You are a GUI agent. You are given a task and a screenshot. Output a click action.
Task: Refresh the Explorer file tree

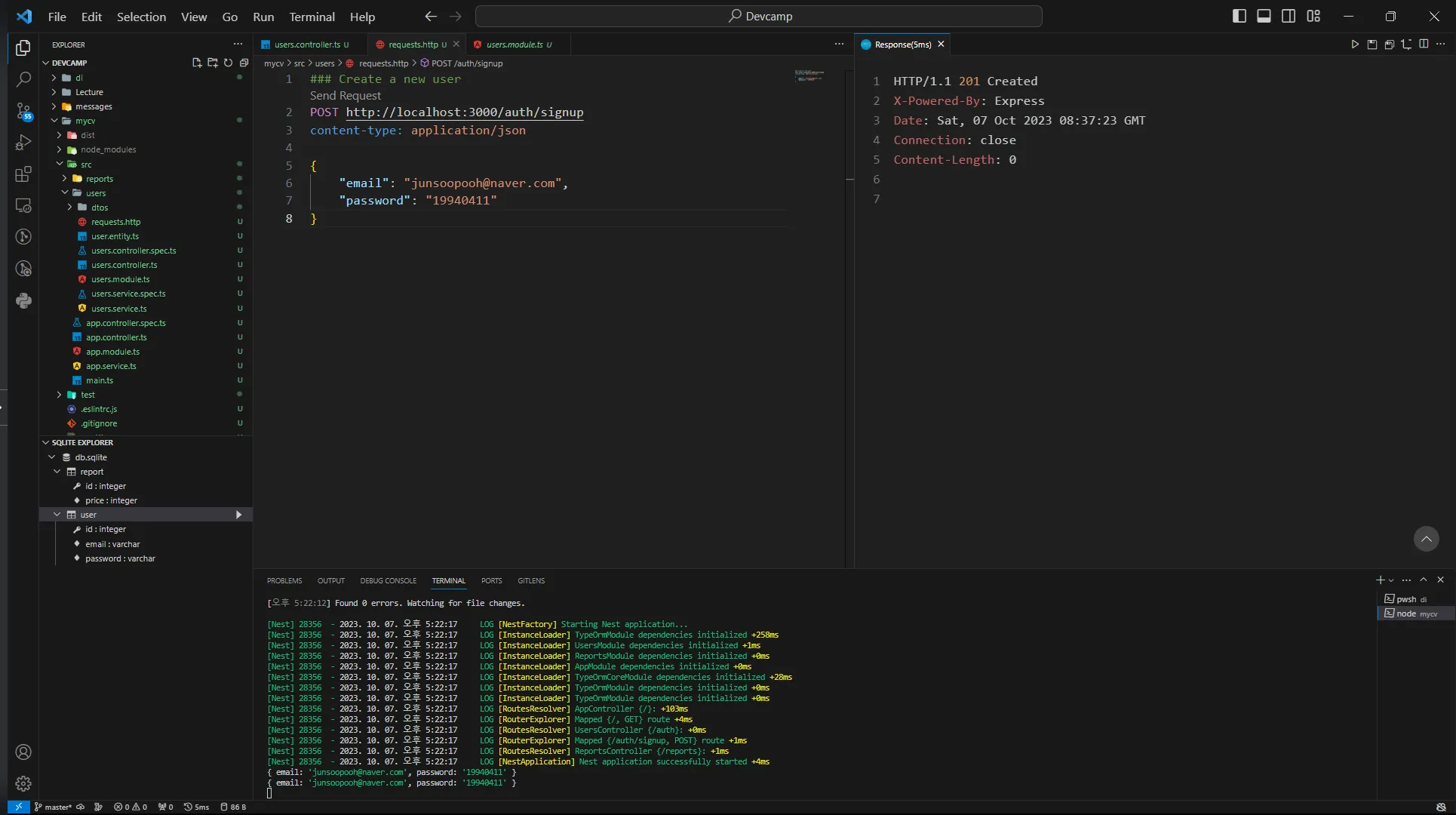pos(228,63)
